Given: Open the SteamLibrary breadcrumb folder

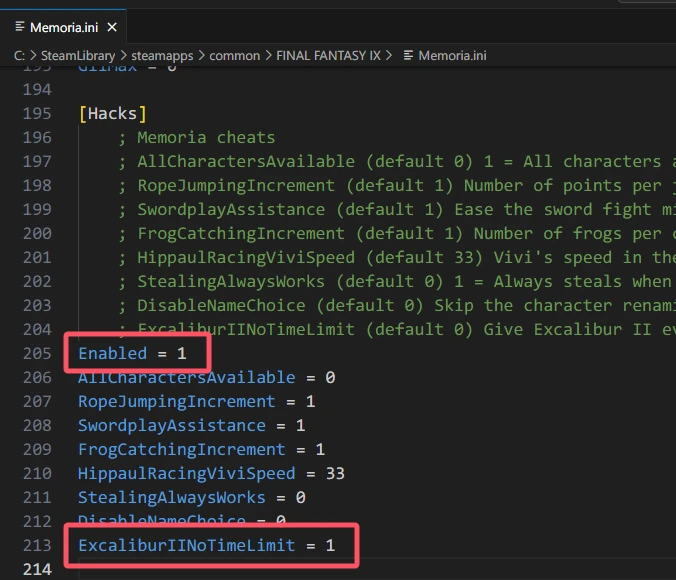Looking at the screenshot, I should coord(78,56).
